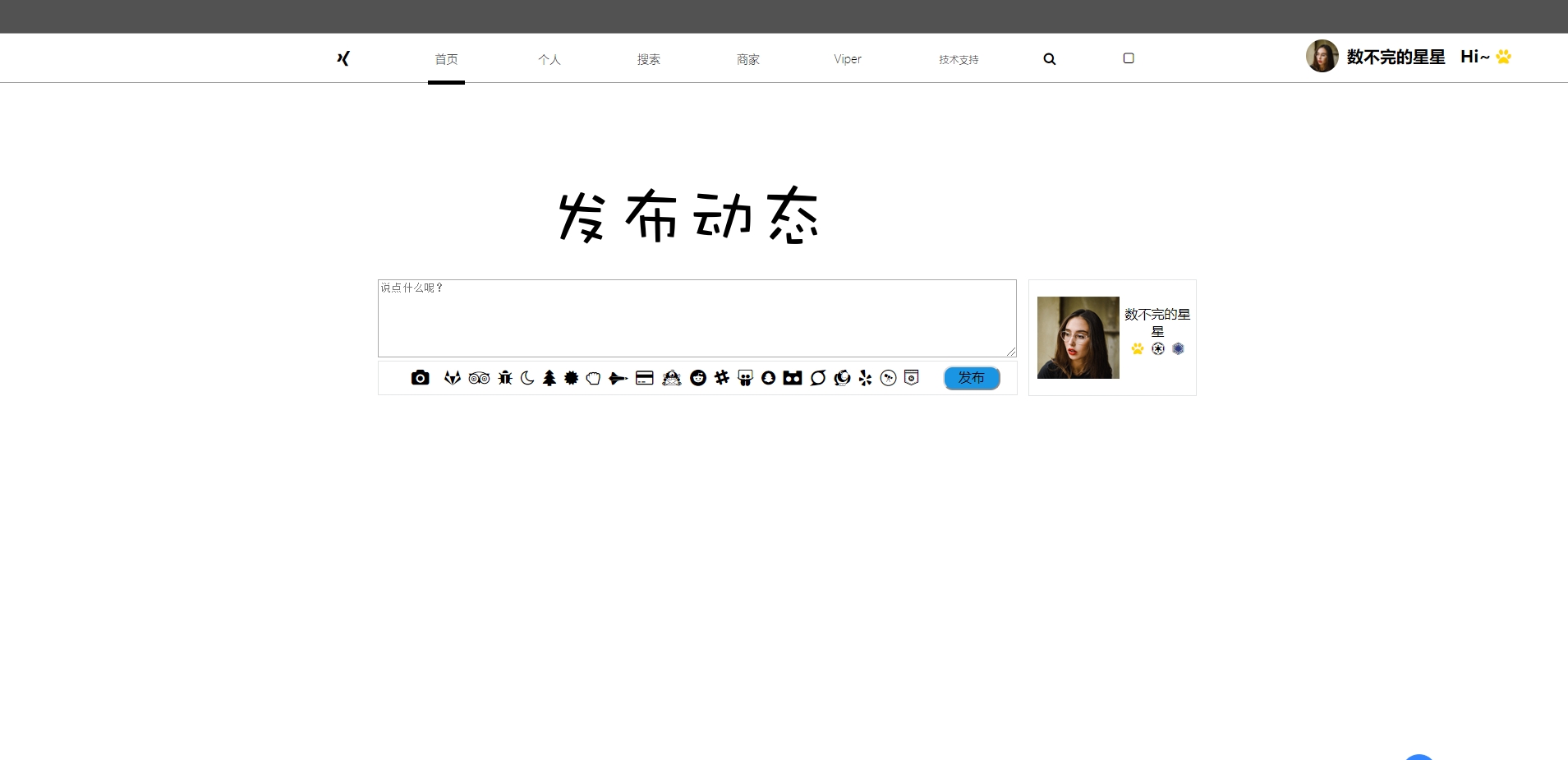Click the yellow paw icon beside Hi~
This screenshot has width=1568, height=760.
tap(1504, 57)
